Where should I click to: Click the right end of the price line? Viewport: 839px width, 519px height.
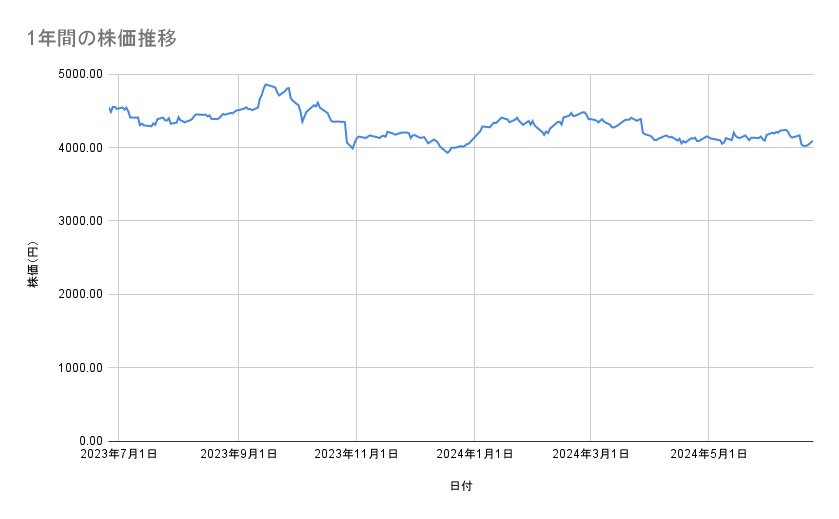(813, 141)
